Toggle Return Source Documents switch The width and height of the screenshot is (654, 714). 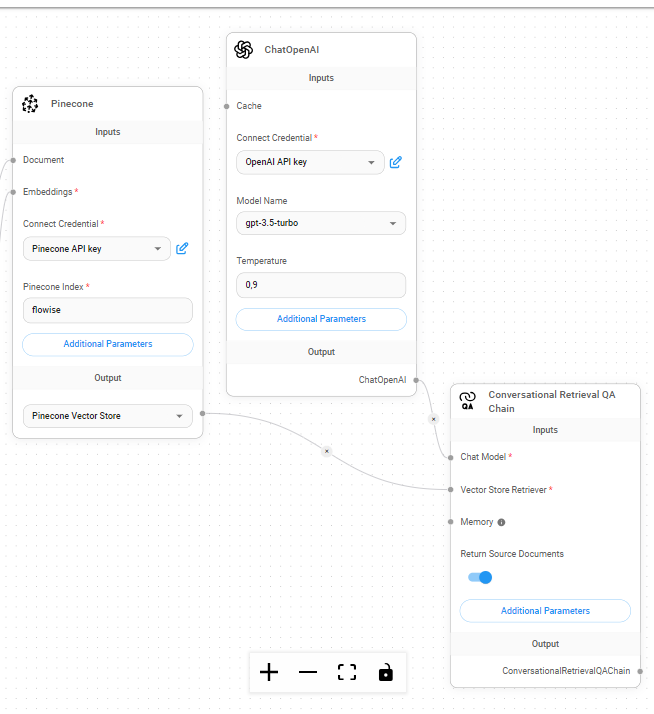coord(480,577)
